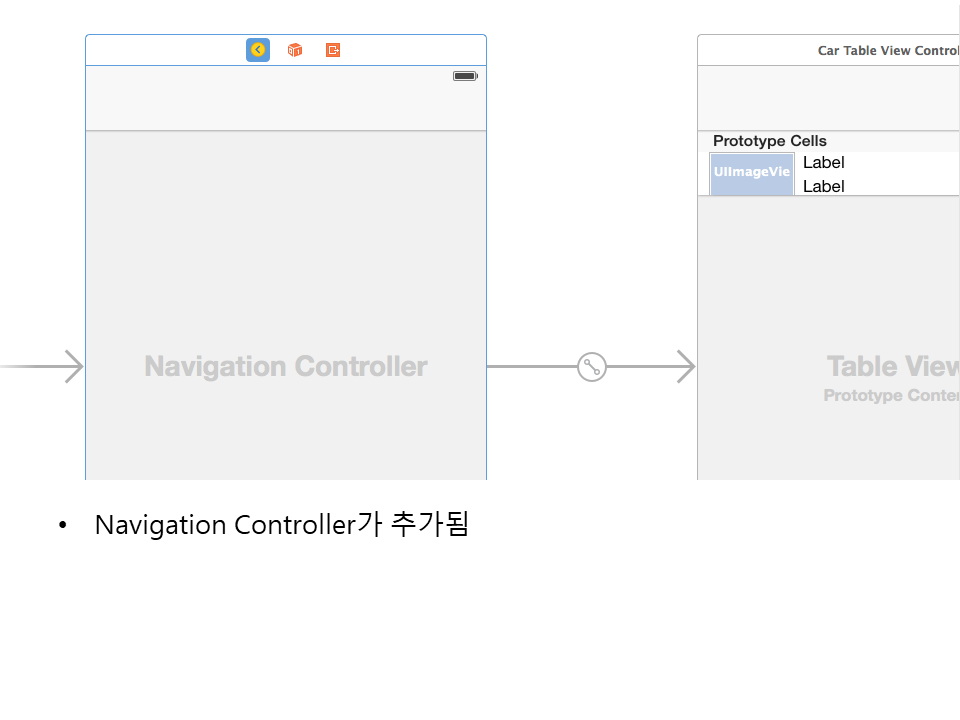The width and height of the screenshot is (960, 720).
Task: Select the lower Label in the prototype cell
Action: click(824, 186)
